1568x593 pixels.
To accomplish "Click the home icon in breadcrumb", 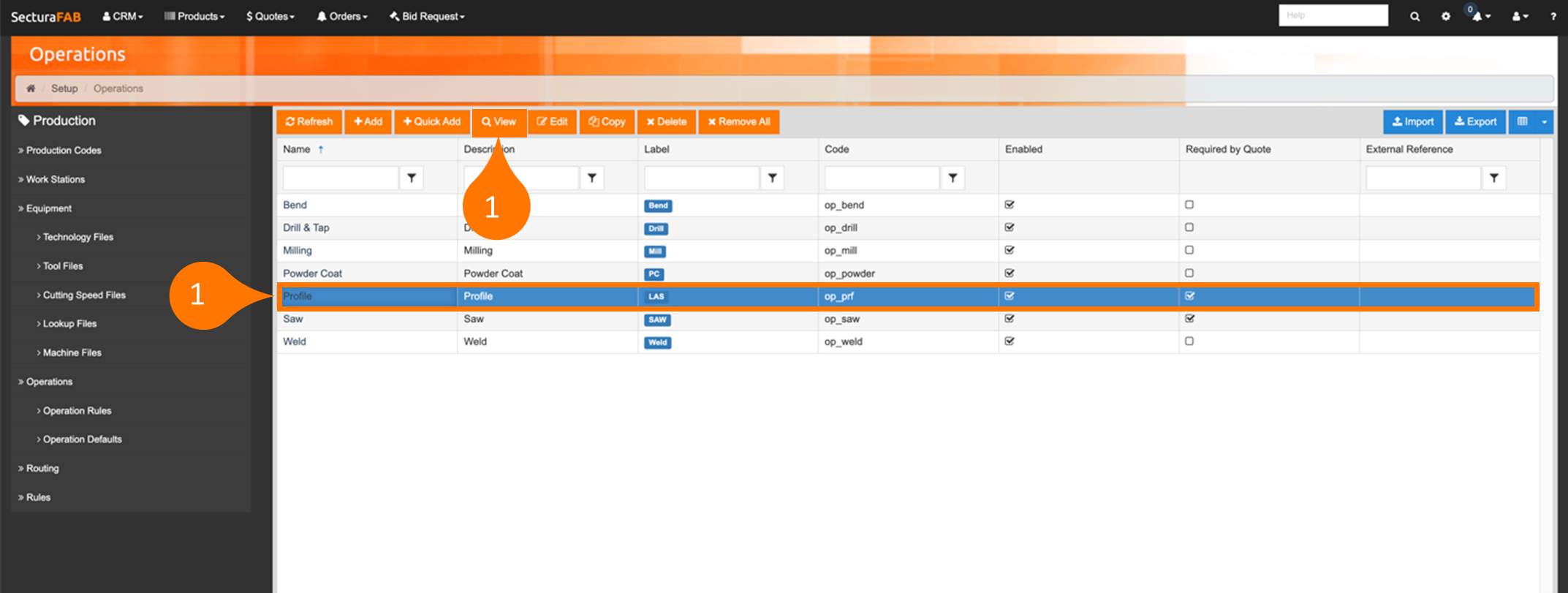I will (x=31, y=88).
